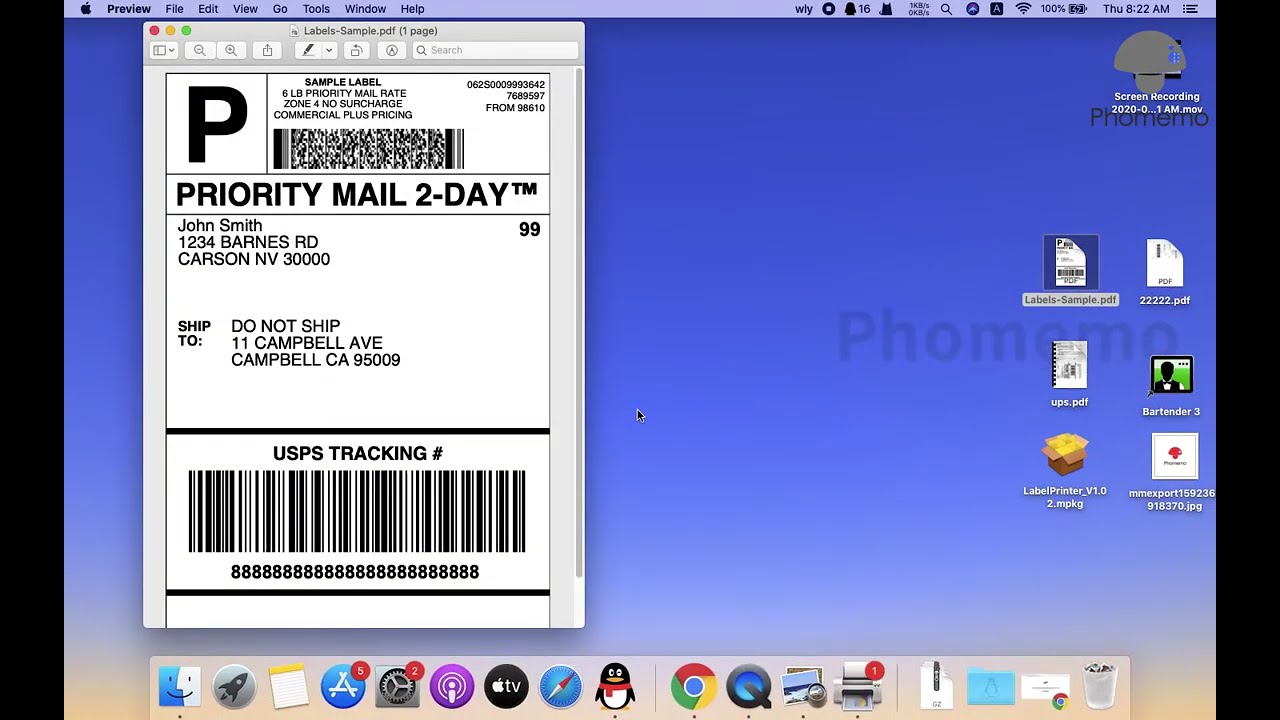Select the Highlight pen tool

308,50
